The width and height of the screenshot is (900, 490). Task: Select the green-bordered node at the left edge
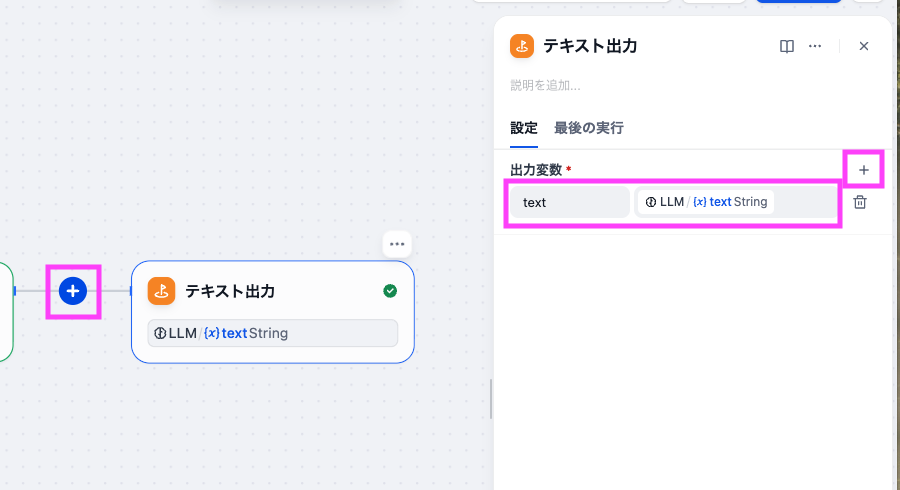[x=5, y=310]
